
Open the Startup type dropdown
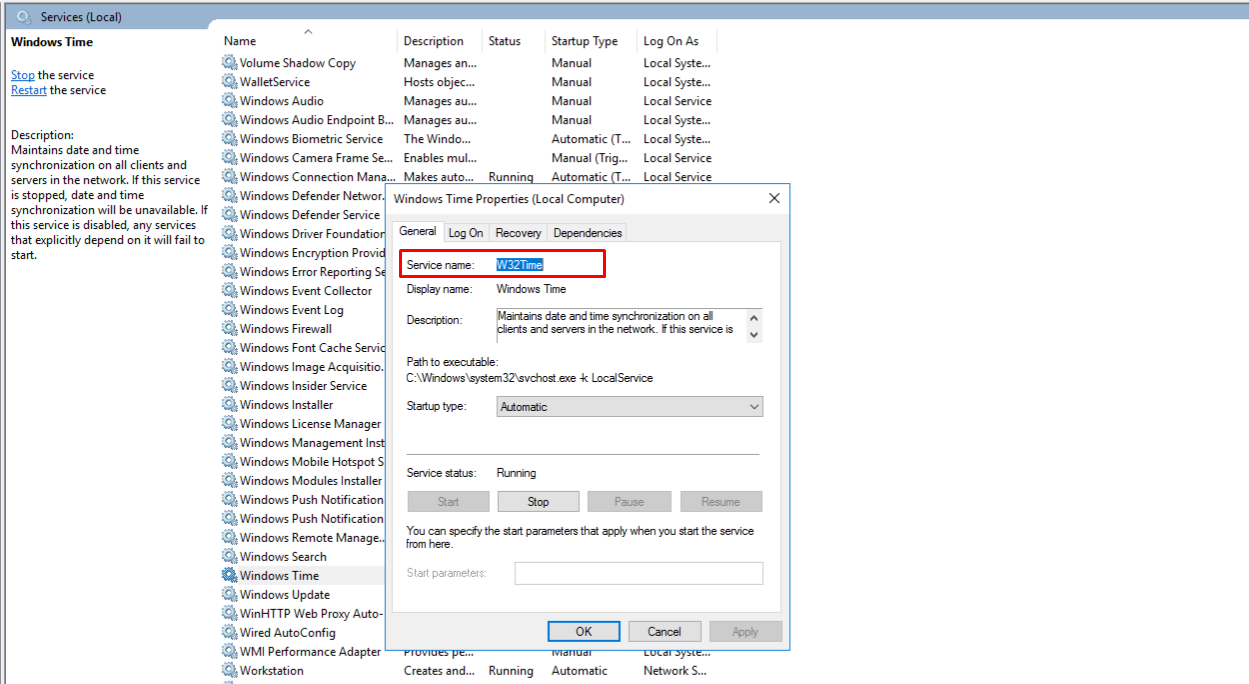[630, 407]
